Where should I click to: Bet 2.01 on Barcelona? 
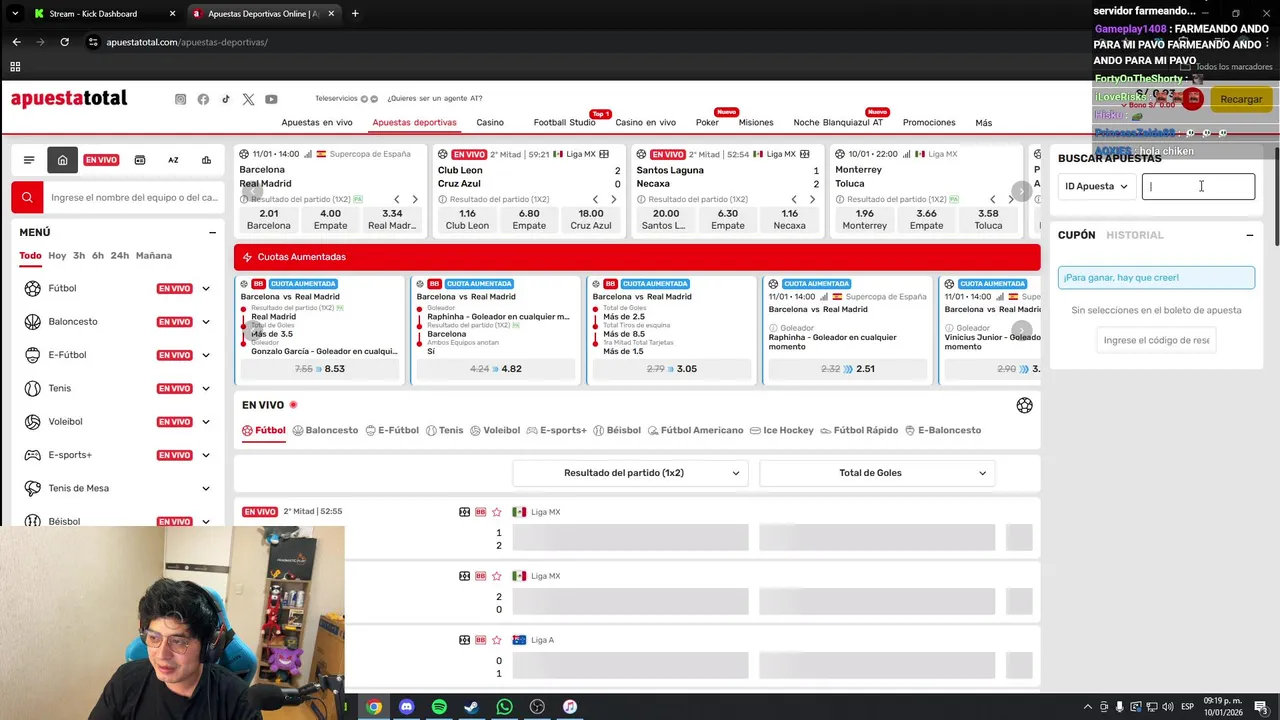[269, 219]
